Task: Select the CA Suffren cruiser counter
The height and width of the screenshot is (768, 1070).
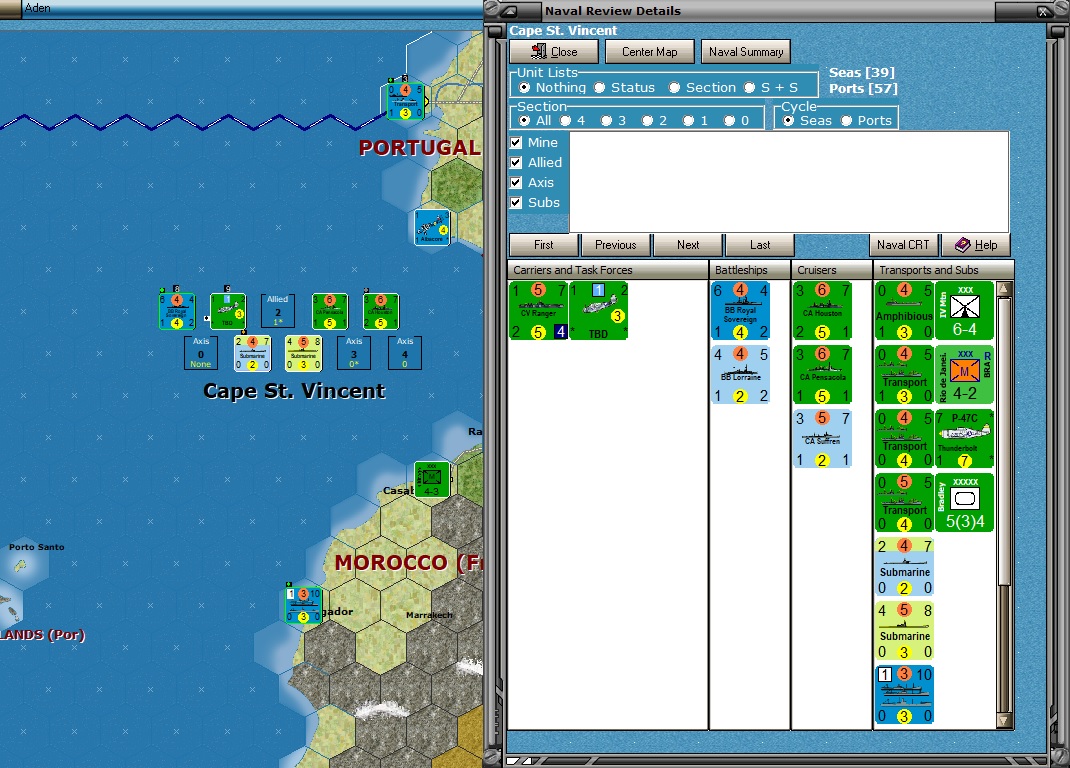Action: coord(822,439)
